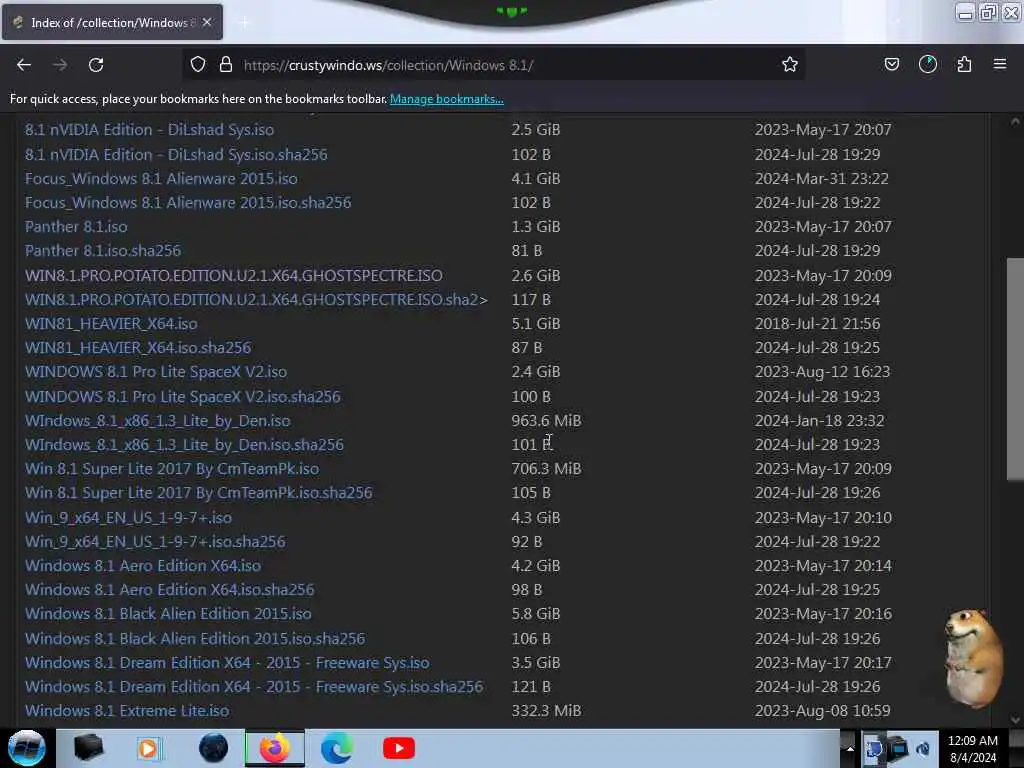Screen dimensions: 1024x768
Task: Select the 2018-Jul-21 21:56 date text
Action: tap(817, 324)
